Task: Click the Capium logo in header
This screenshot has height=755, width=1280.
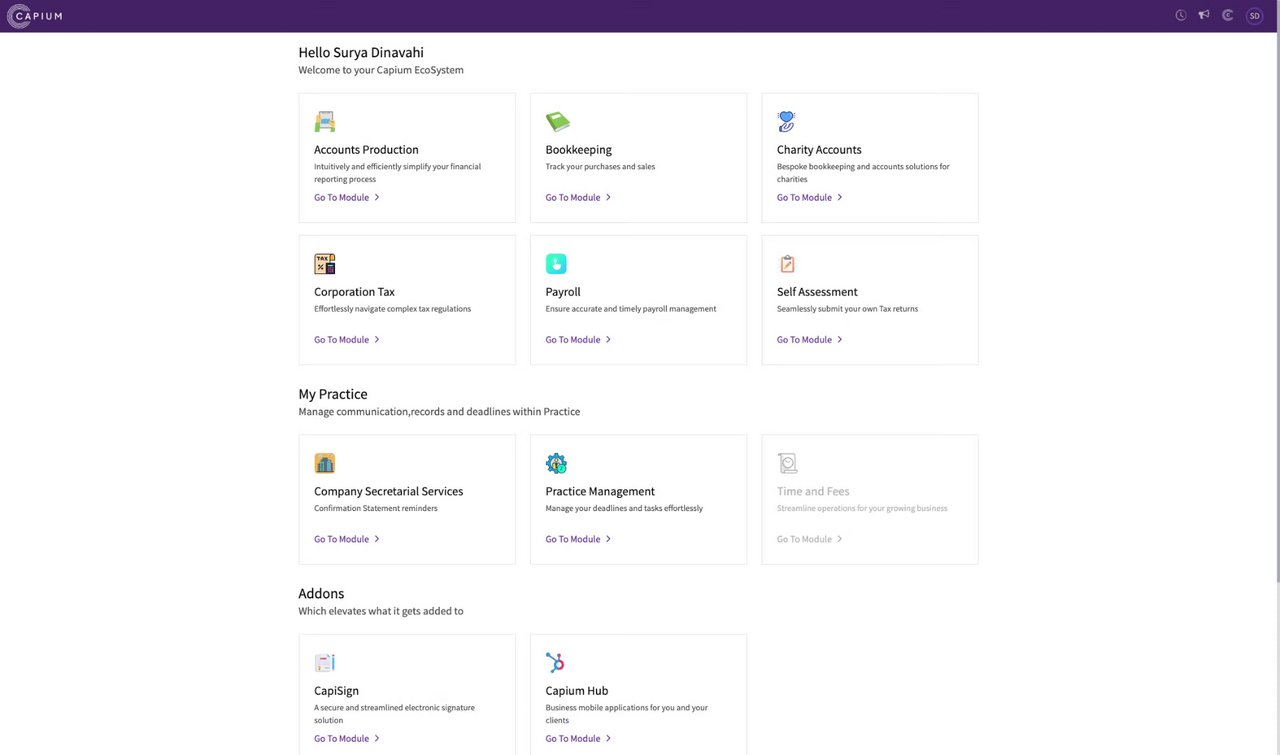Action: click(35, 16)
